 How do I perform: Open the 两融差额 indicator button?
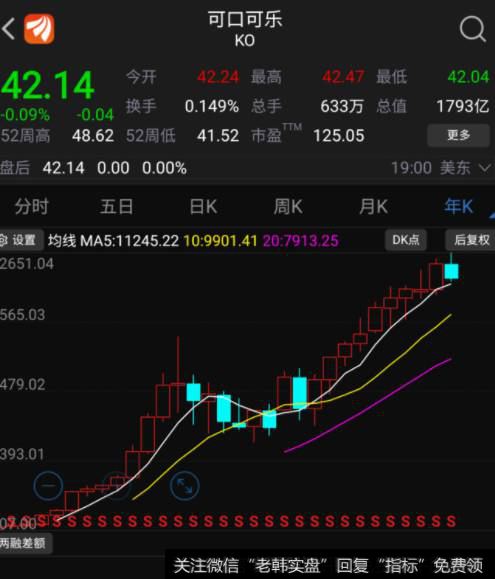coord(25,543)
